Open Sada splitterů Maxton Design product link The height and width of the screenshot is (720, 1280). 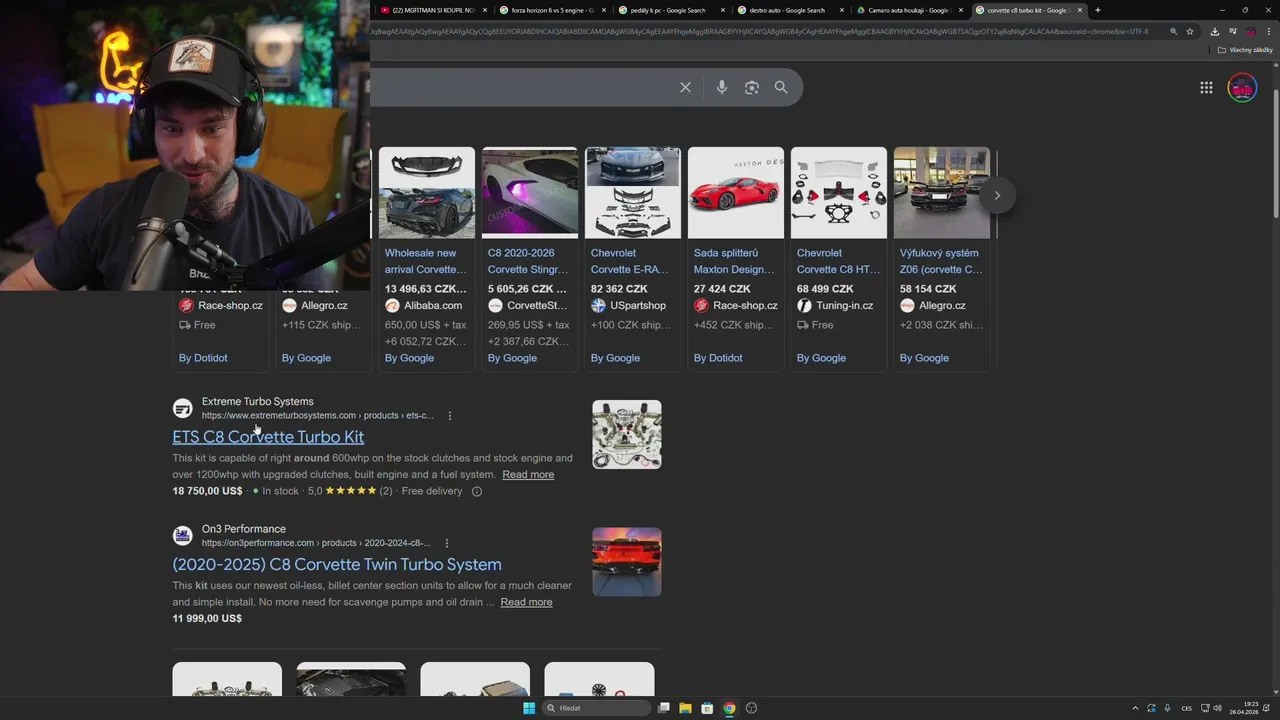click(734, 261)
